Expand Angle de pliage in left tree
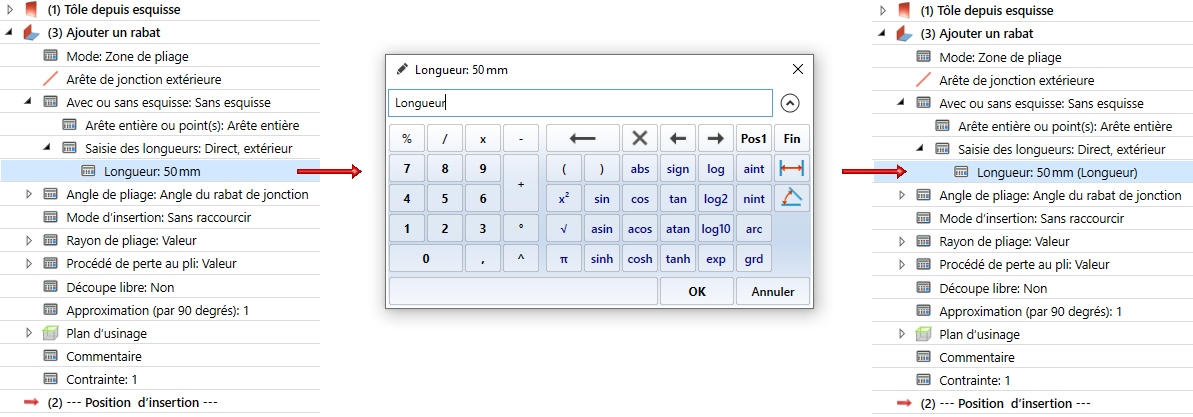 click(x=30, y=194)
